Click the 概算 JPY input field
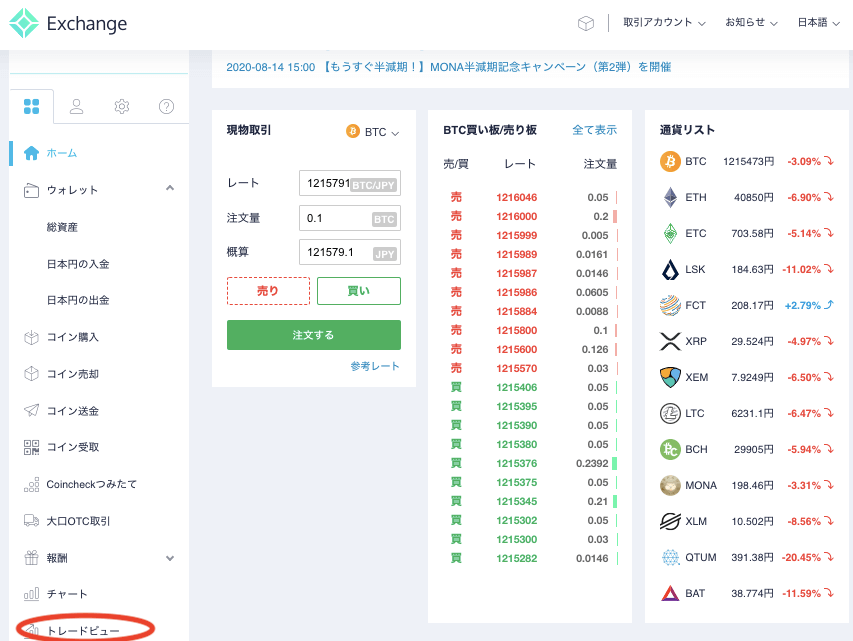The width and height of the screenshot is (853, 641). 350,252
